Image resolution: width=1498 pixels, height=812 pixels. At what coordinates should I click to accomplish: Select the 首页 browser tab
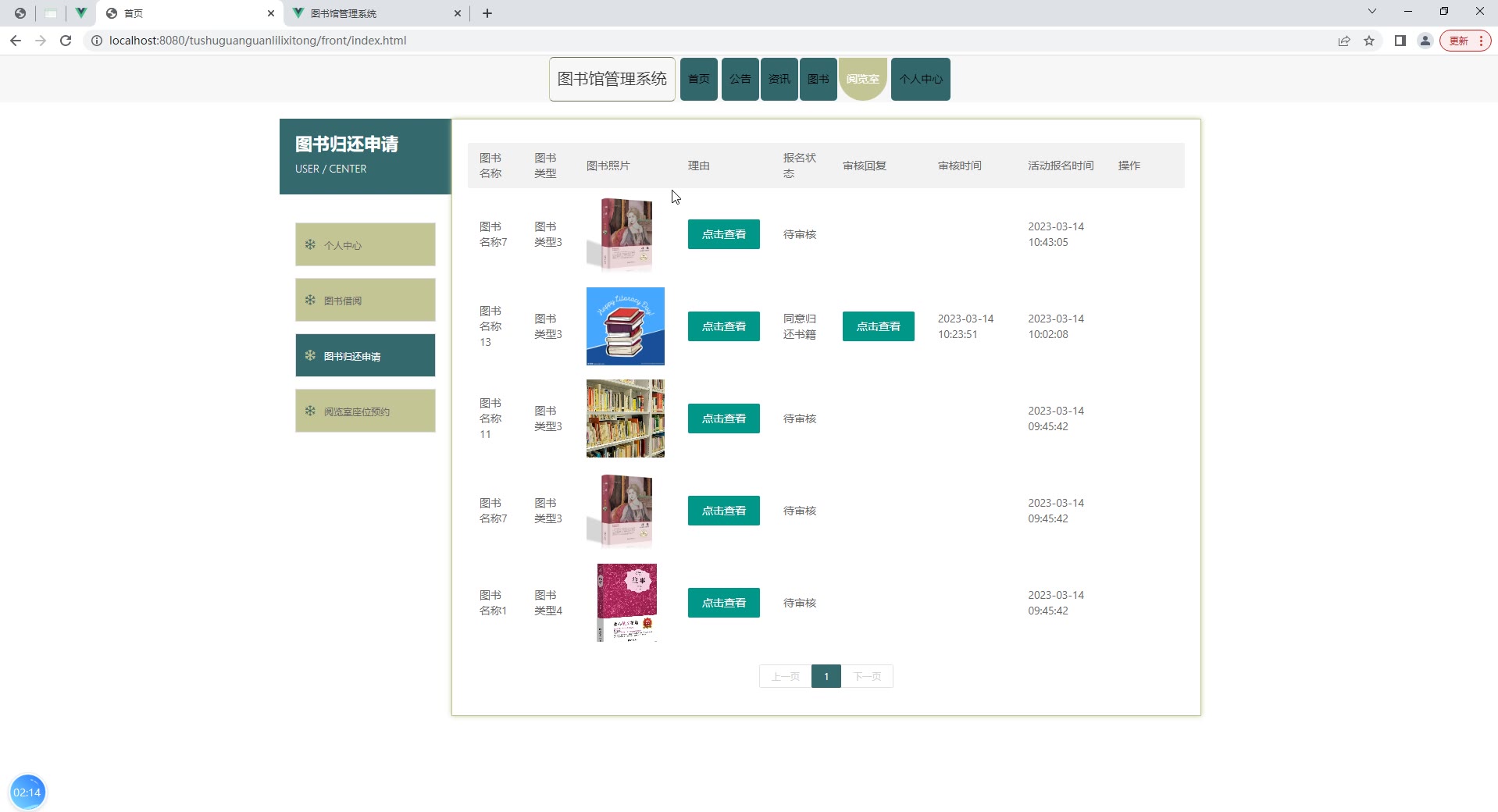point(191,13)
